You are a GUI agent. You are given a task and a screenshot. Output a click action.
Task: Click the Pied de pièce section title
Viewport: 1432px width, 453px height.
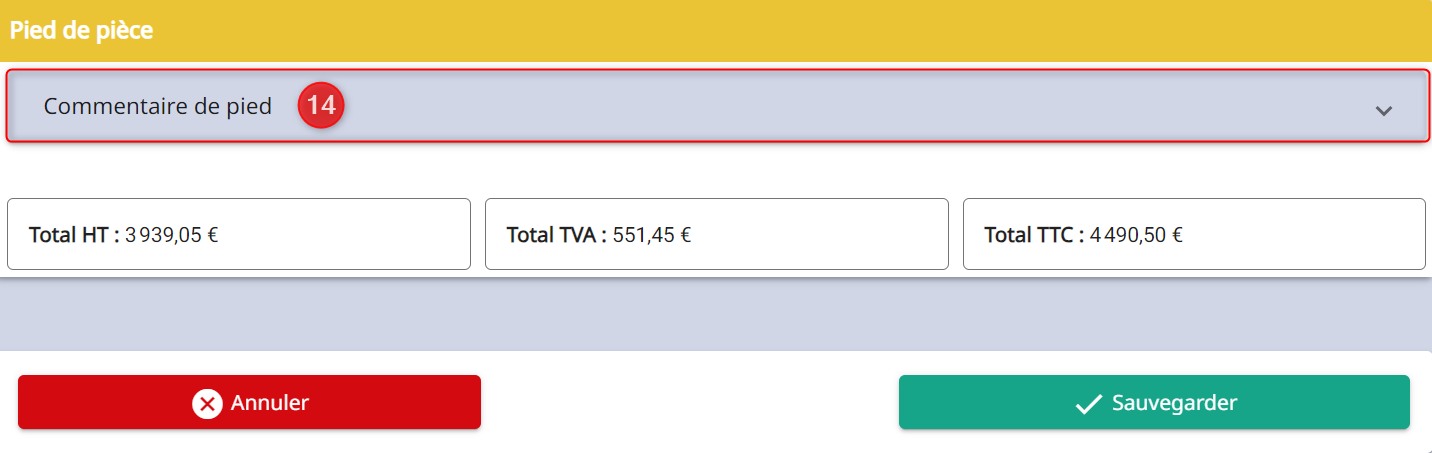[81, 30]
